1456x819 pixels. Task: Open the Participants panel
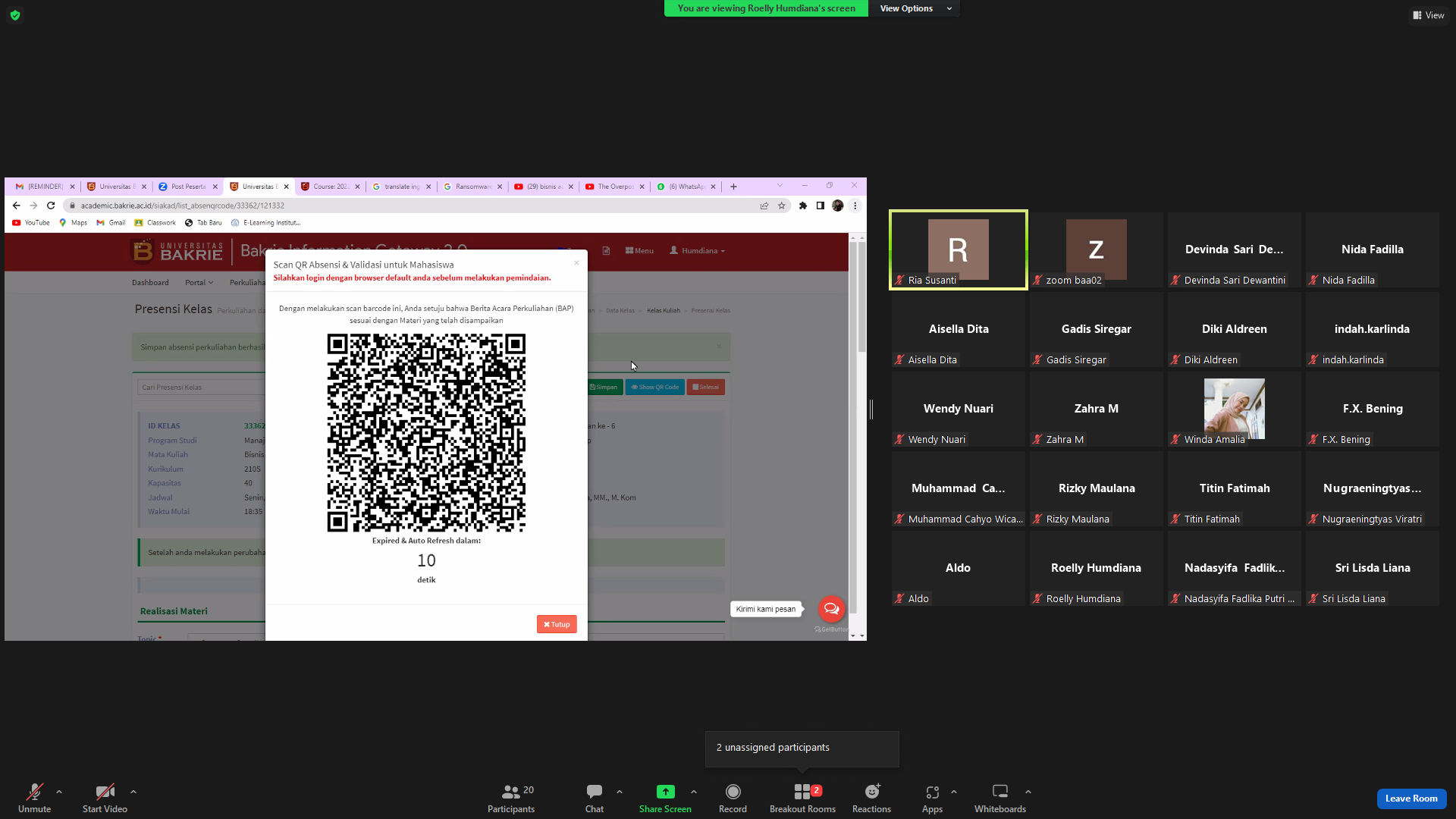511,798
